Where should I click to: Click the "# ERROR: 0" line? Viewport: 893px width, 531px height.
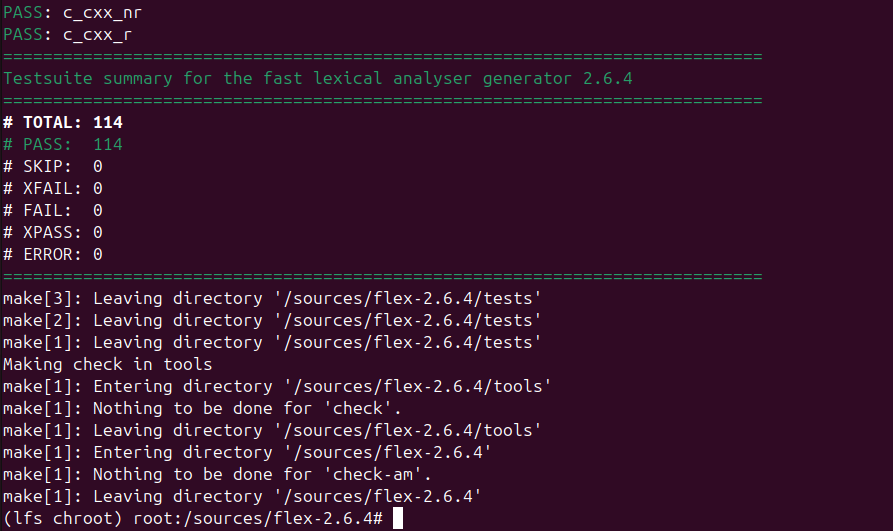pos(53,254)
